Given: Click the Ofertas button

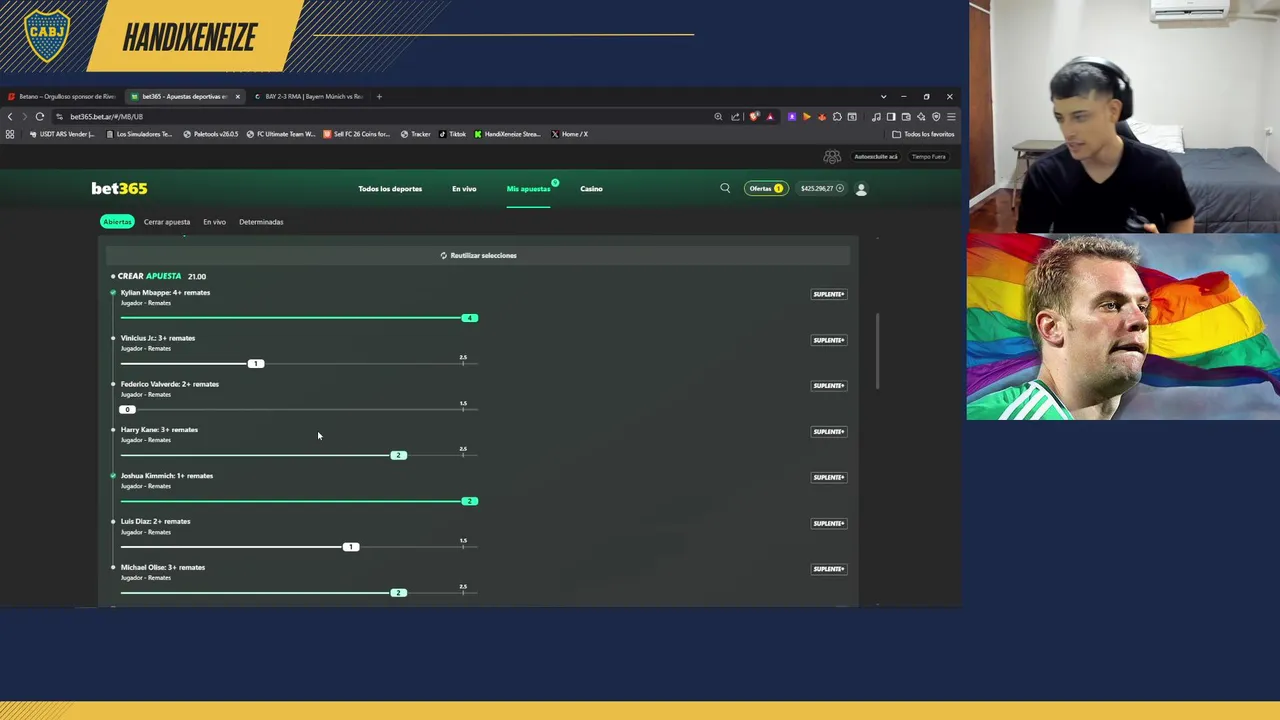Looking at the screenshot, I should 766,188.
